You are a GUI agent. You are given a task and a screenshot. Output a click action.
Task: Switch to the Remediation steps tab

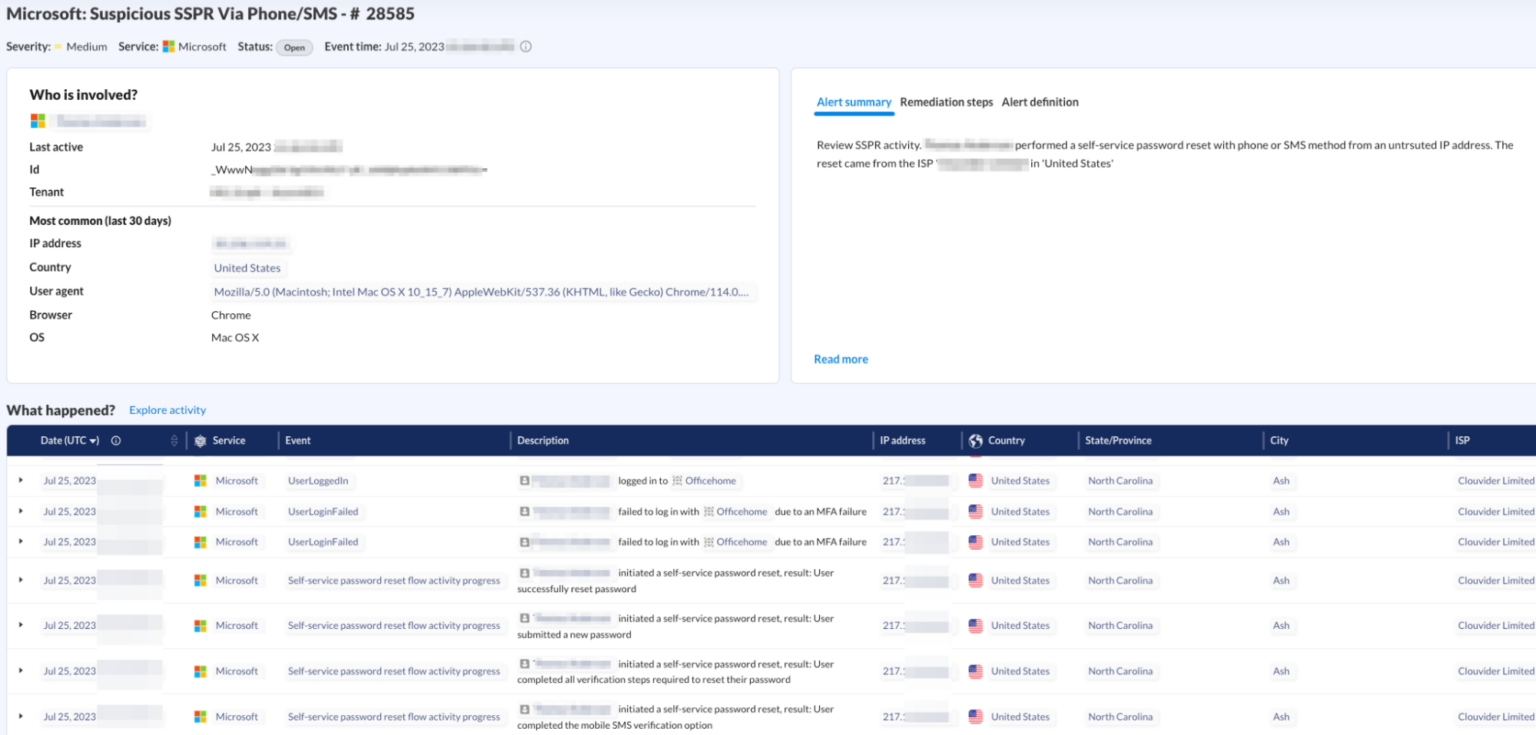946,102
